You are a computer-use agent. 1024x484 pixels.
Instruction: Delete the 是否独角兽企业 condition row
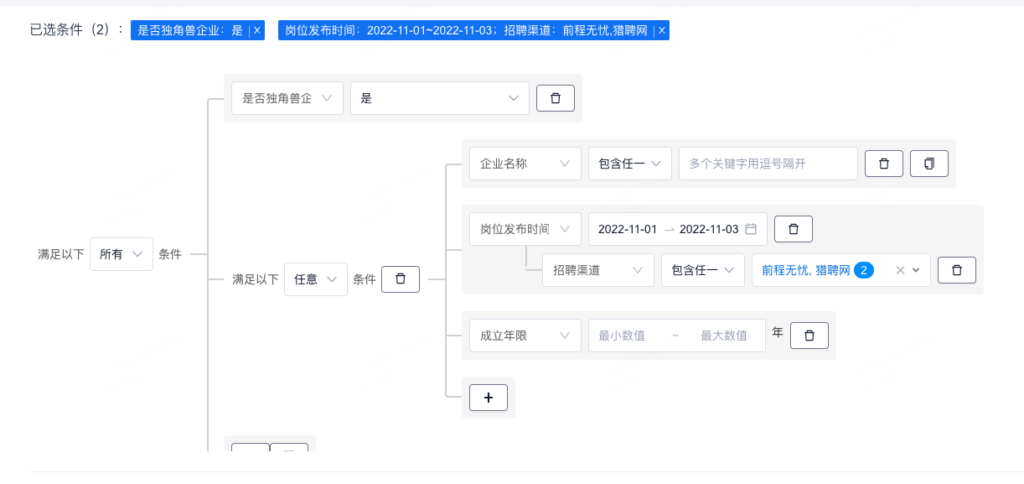click(555, 98)
